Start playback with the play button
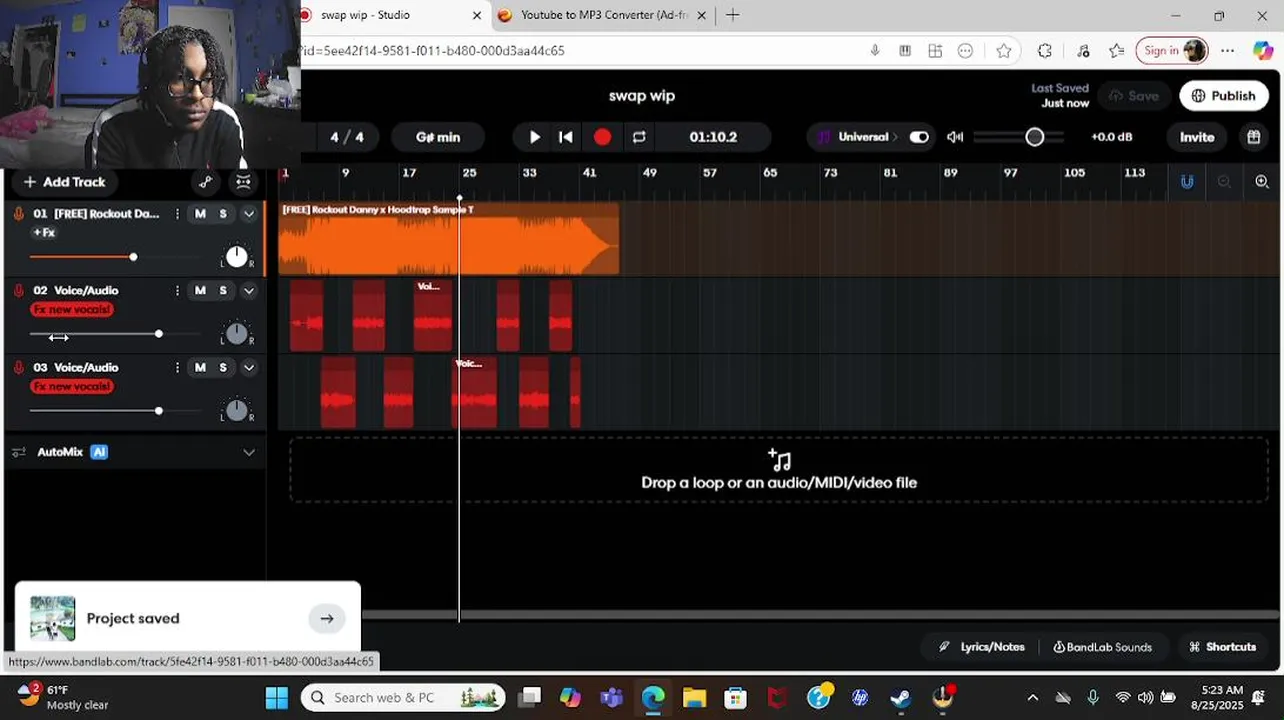 click(x=534, y=137)
